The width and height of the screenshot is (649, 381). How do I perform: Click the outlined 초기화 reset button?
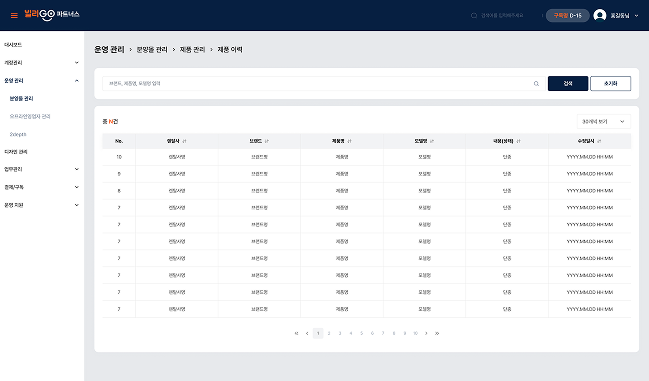coord(611,84)
